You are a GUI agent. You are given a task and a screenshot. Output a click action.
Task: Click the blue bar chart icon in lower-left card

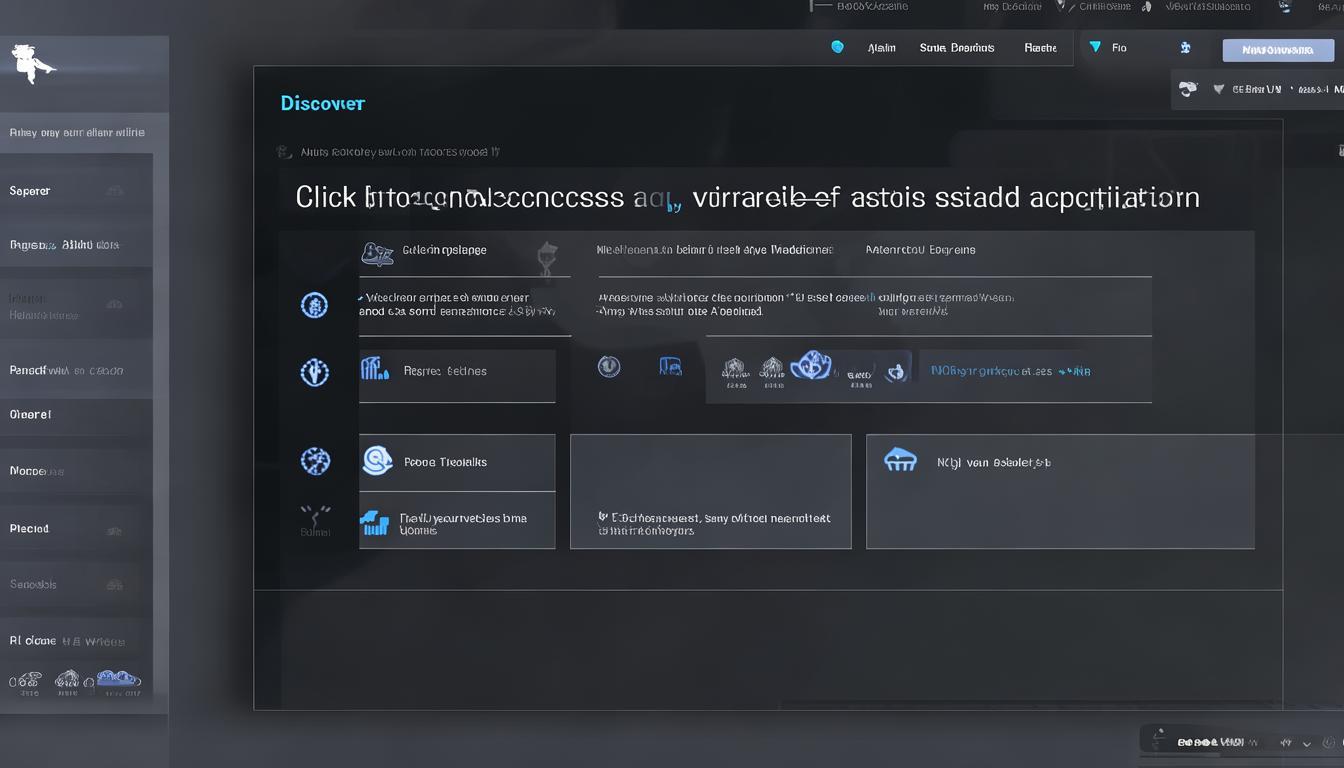pyautogui.click(x=374, y=522)
